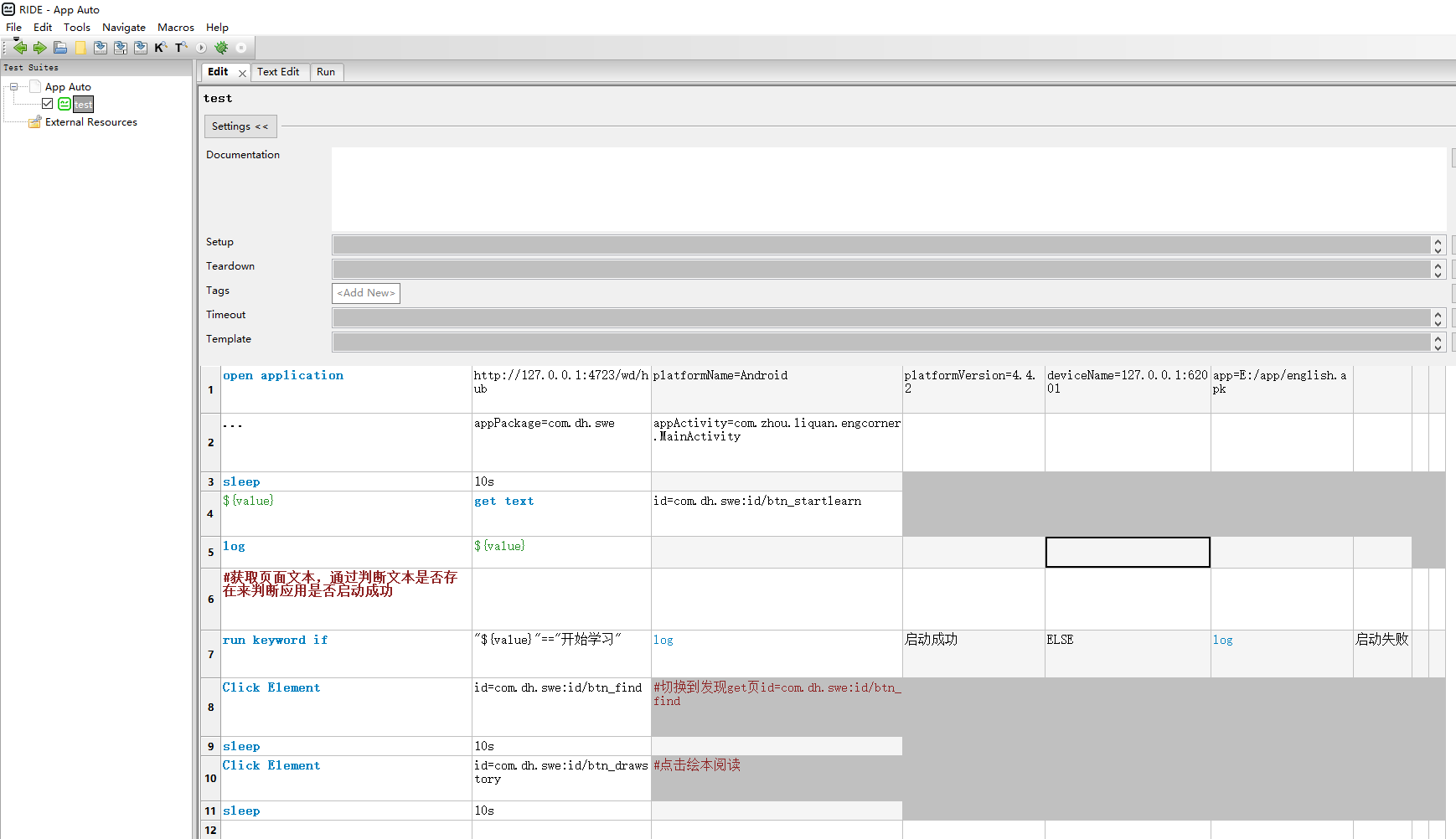Click the first Save icon in toolbar
The width and height of the screenshot is (1456, 839).
tap(101, 48)
